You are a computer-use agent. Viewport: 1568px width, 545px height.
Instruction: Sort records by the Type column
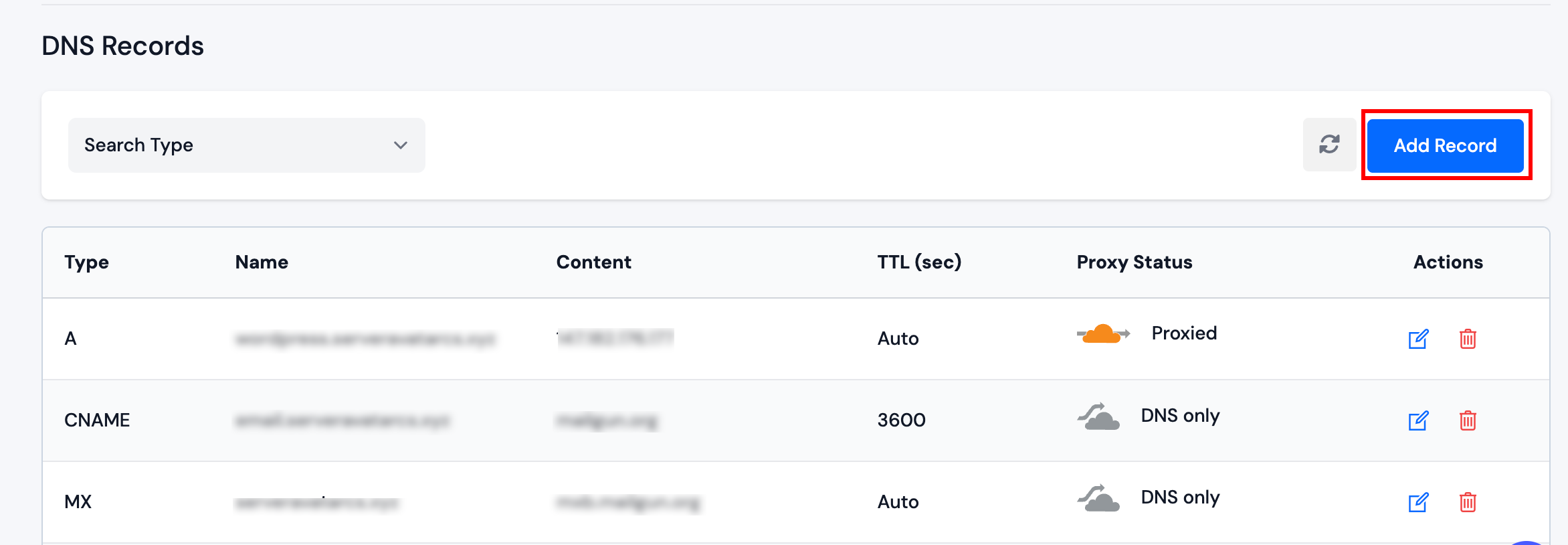coord(87,262)
